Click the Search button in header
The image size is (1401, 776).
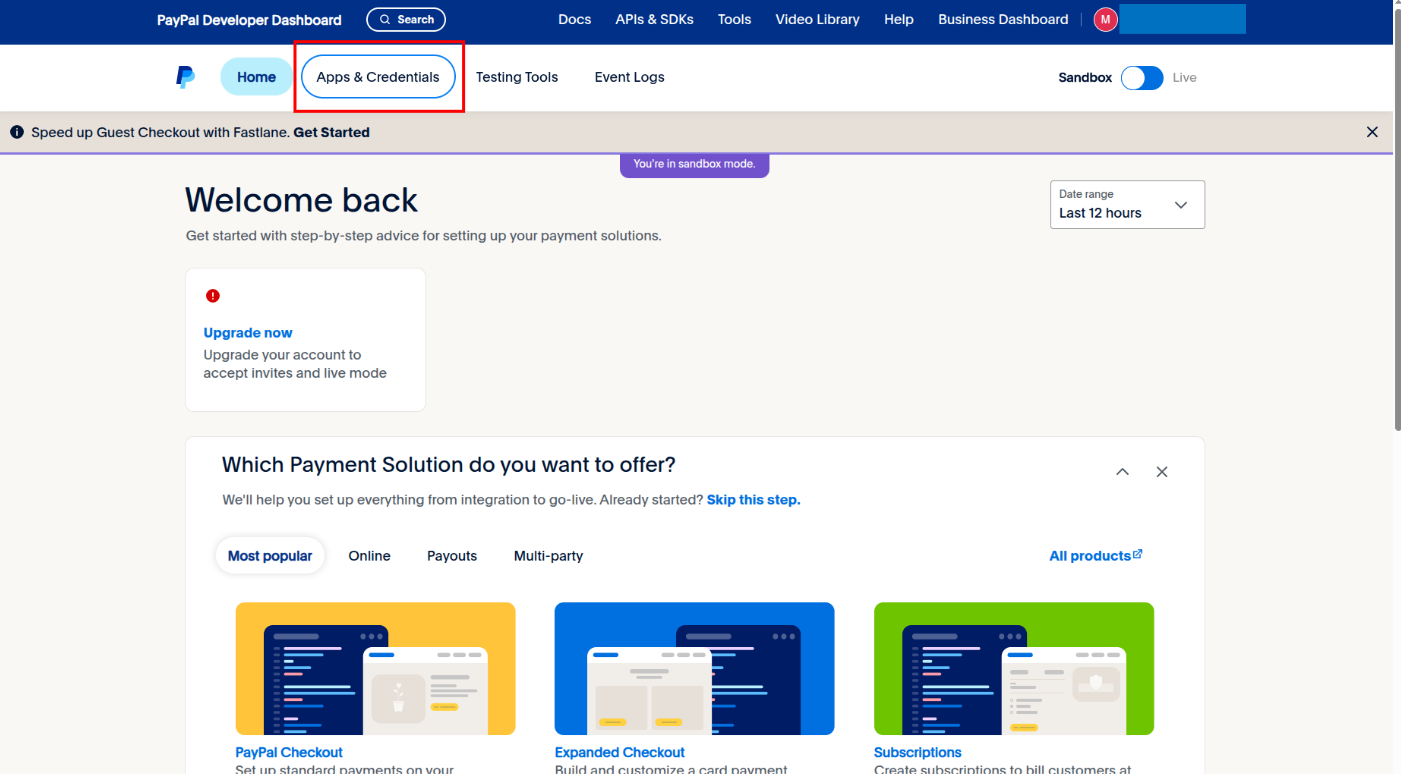coord(406,19)
